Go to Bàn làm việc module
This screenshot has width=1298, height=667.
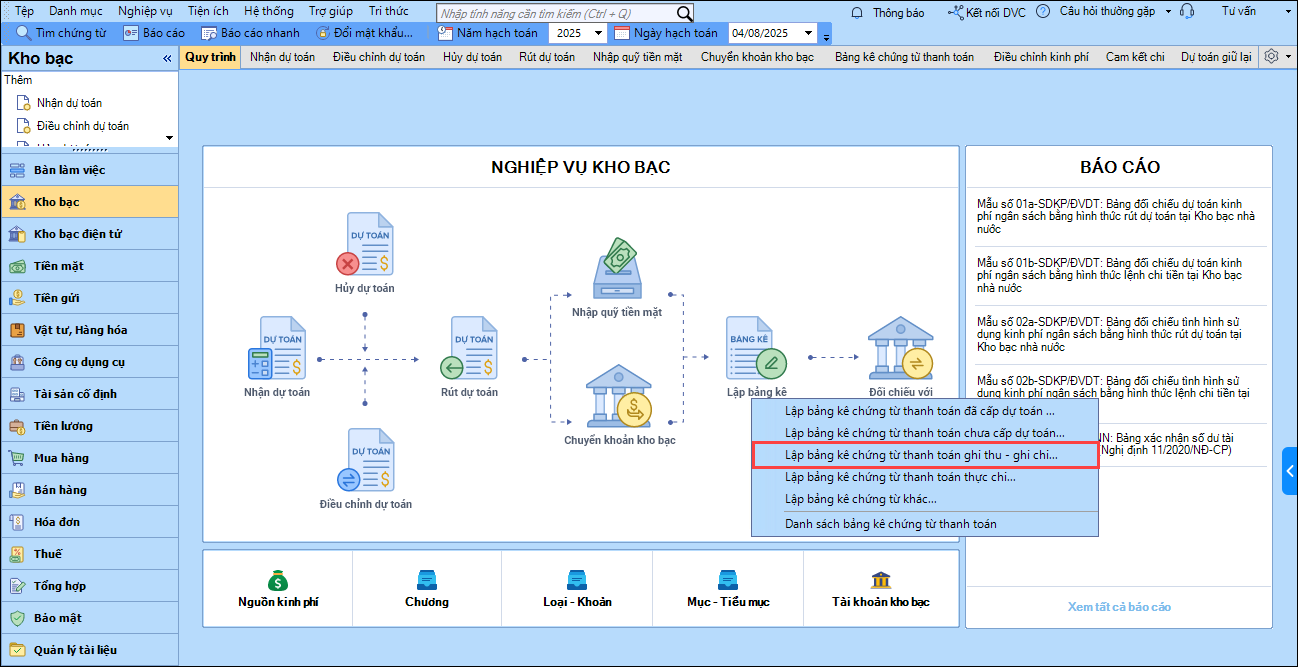[x=89, y=170]
